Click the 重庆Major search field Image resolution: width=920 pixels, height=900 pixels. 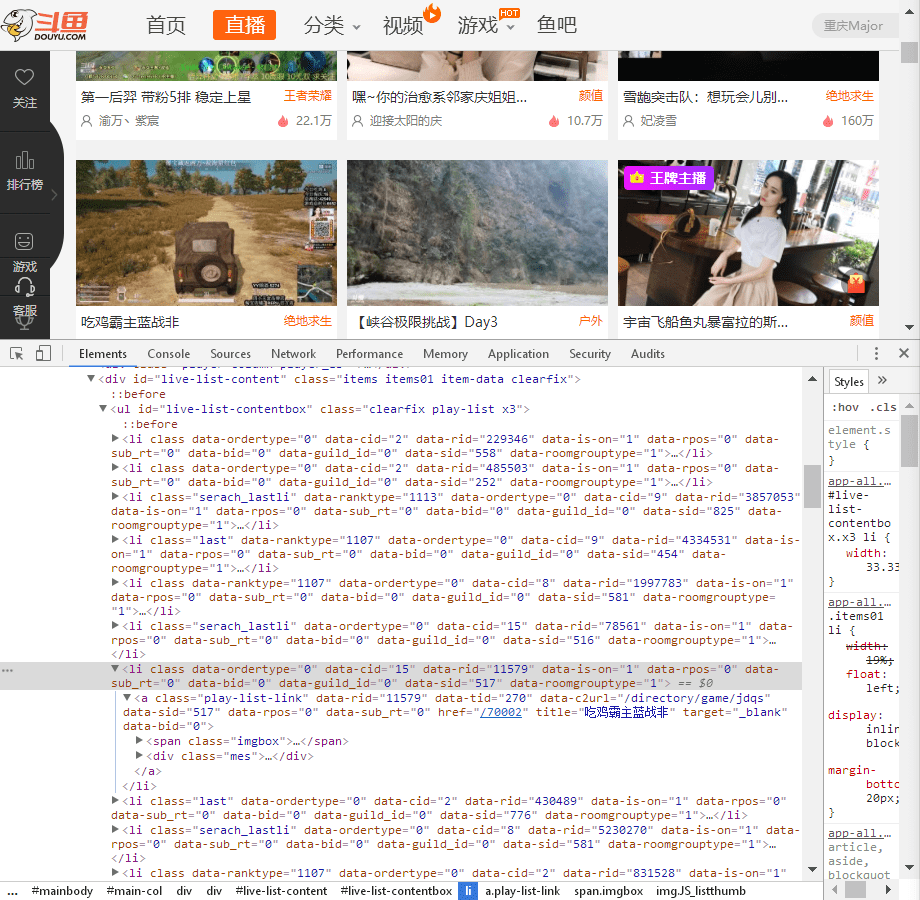tap(855, 26)
